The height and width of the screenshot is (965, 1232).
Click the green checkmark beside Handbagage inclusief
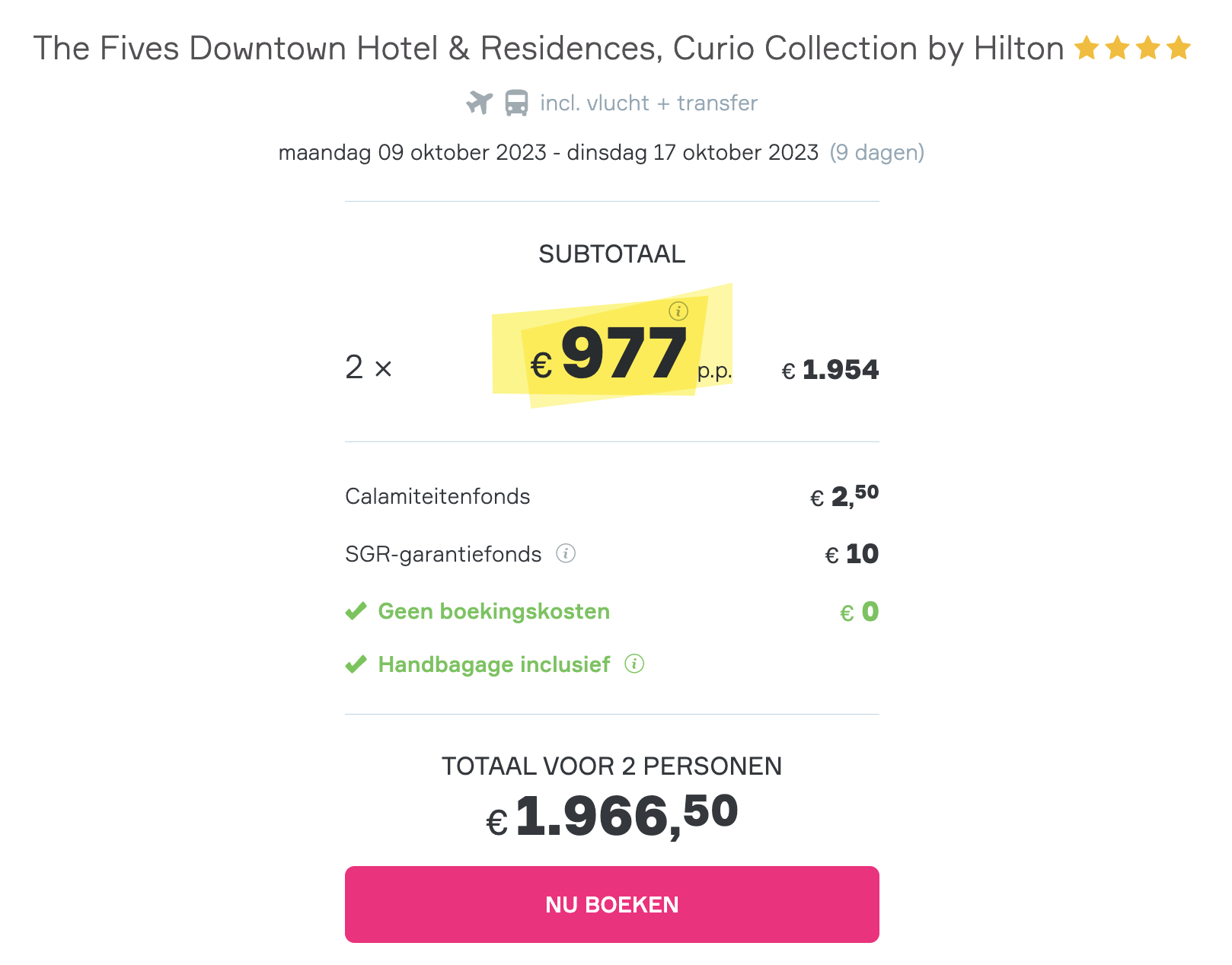tap(356, 664)
